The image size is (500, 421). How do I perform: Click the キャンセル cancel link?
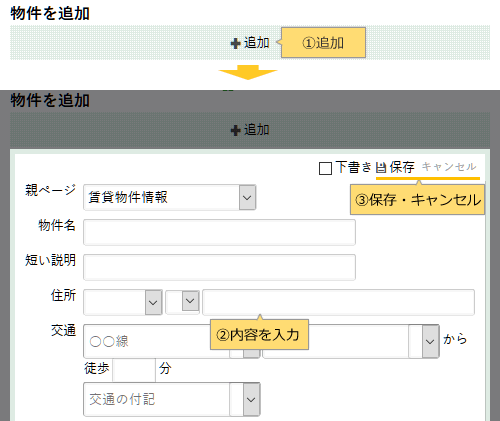(x=449, y=167)
